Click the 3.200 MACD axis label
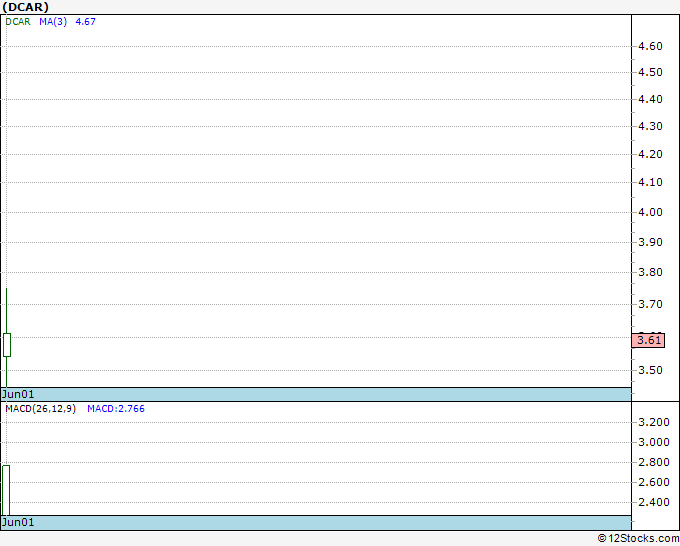 pos(654,422)
